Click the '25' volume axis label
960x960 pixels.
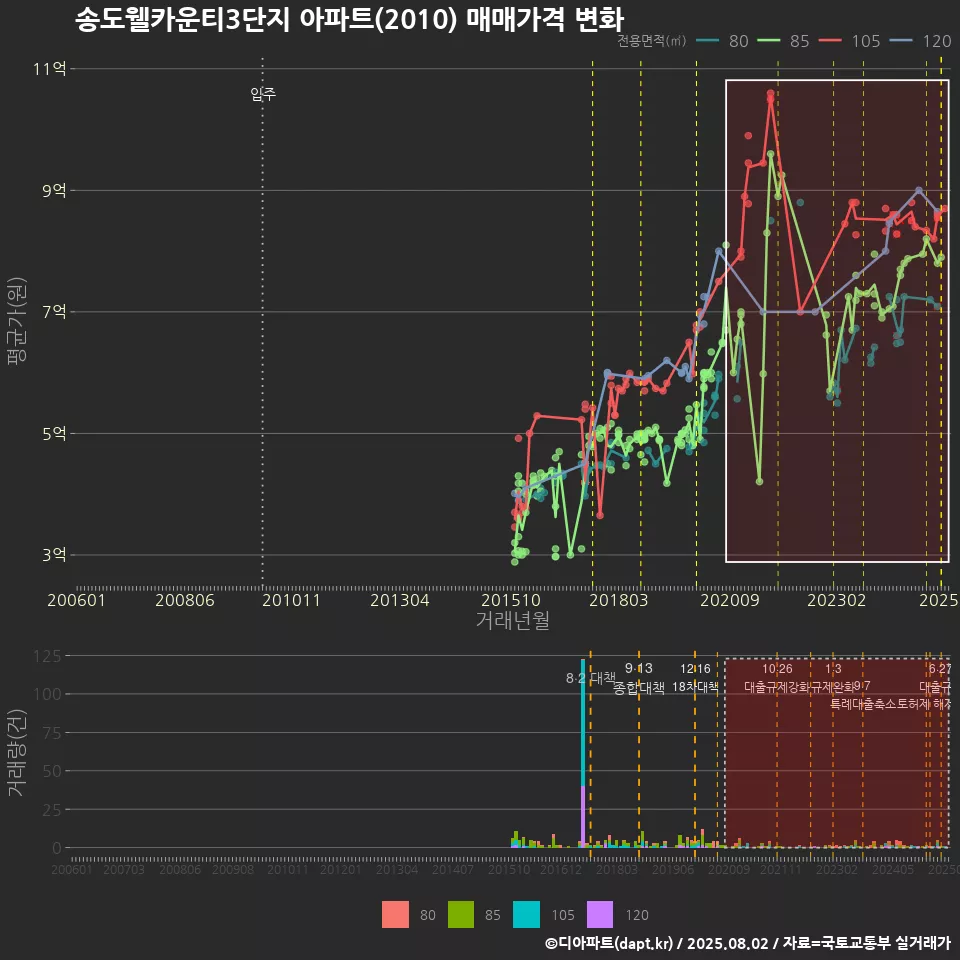(x=52, y=810)
